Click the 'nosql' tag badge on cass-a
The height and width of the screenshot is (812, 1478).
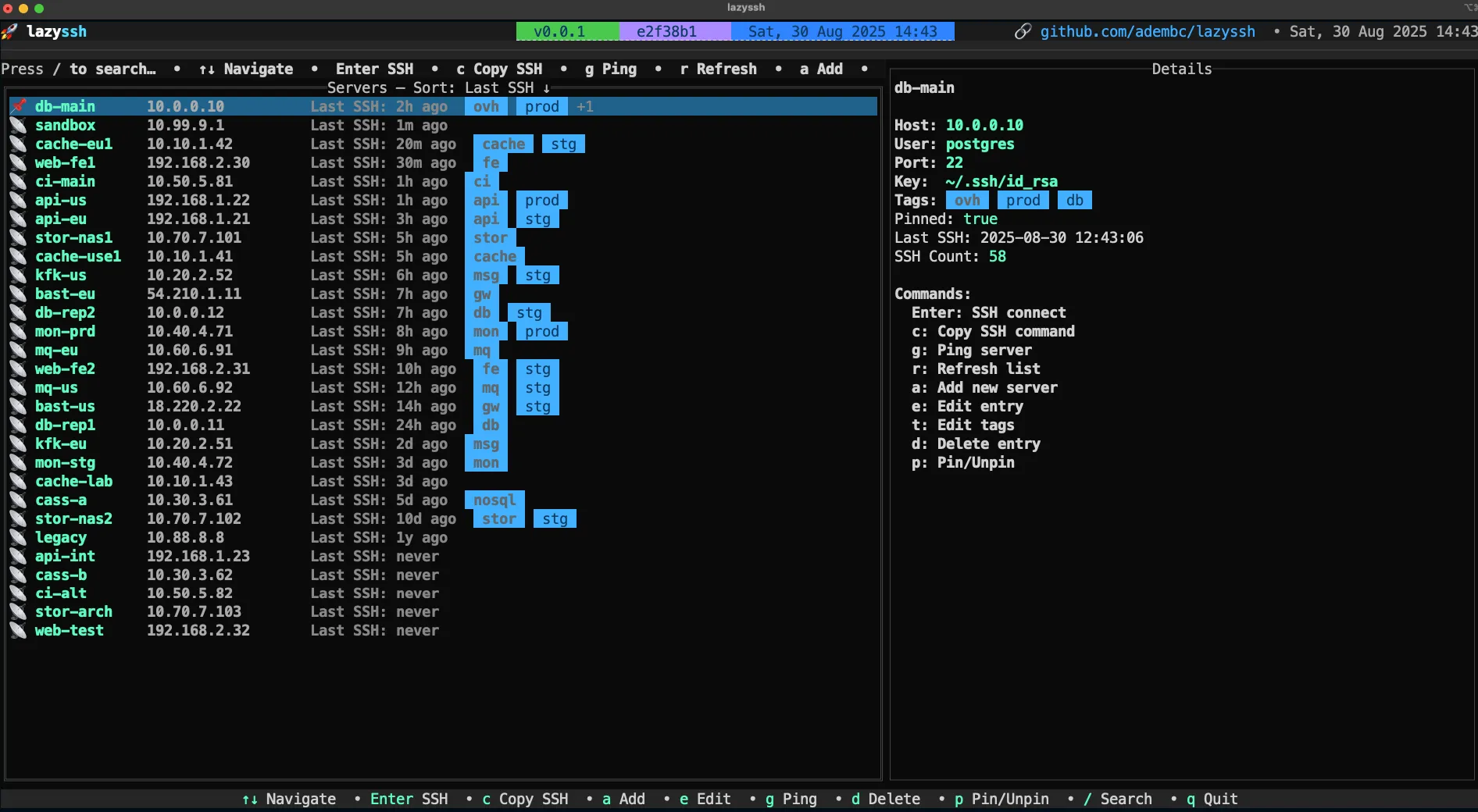coord(494,500)
